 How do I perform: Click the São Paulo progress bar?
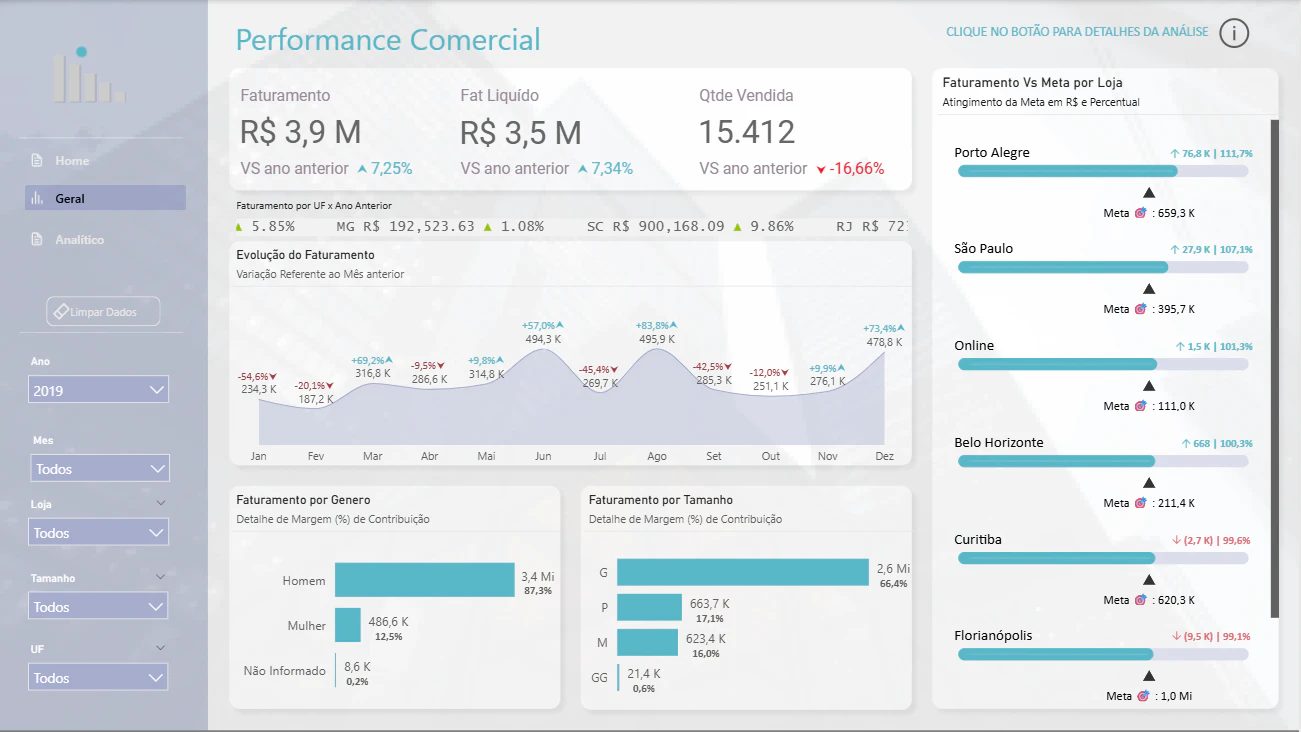[x=1103, y=267]
